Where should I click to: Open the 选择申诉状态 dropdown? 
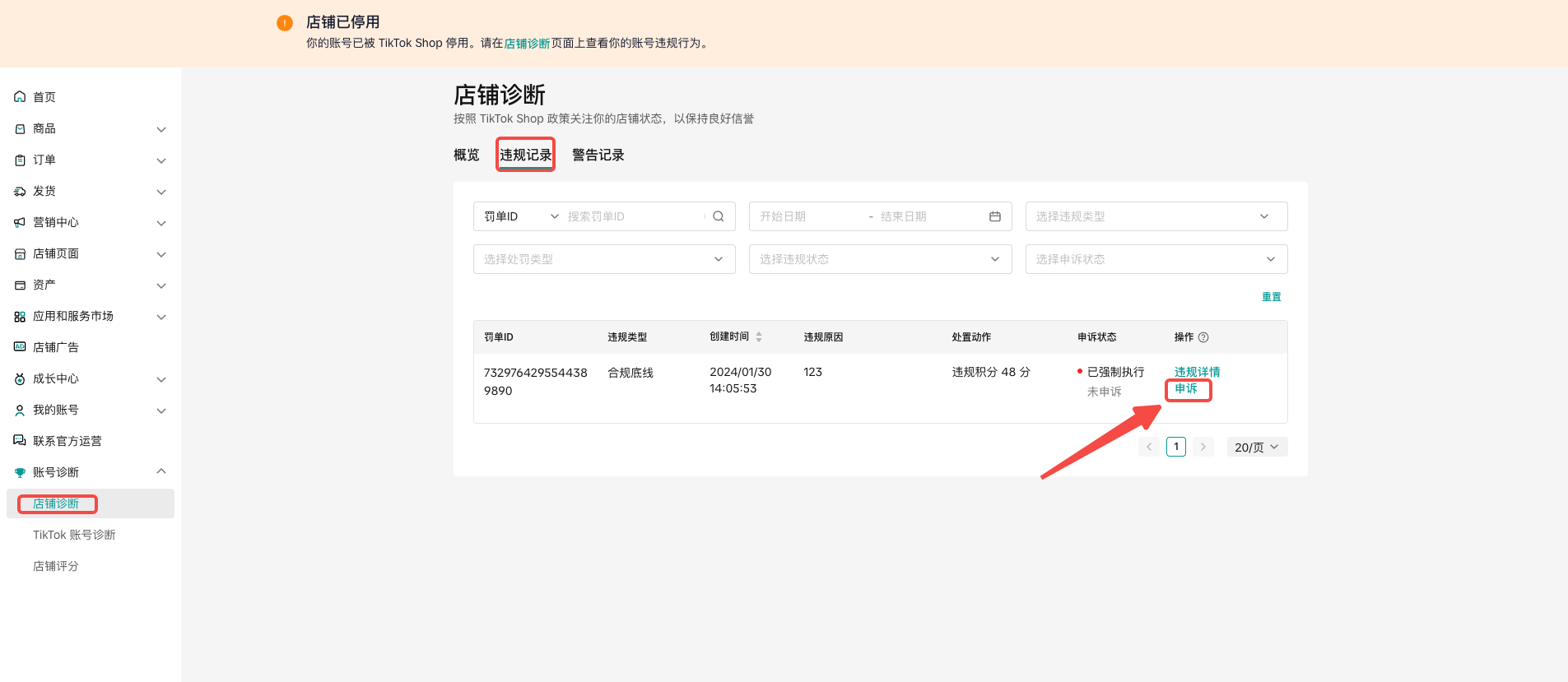[1156, 259]
